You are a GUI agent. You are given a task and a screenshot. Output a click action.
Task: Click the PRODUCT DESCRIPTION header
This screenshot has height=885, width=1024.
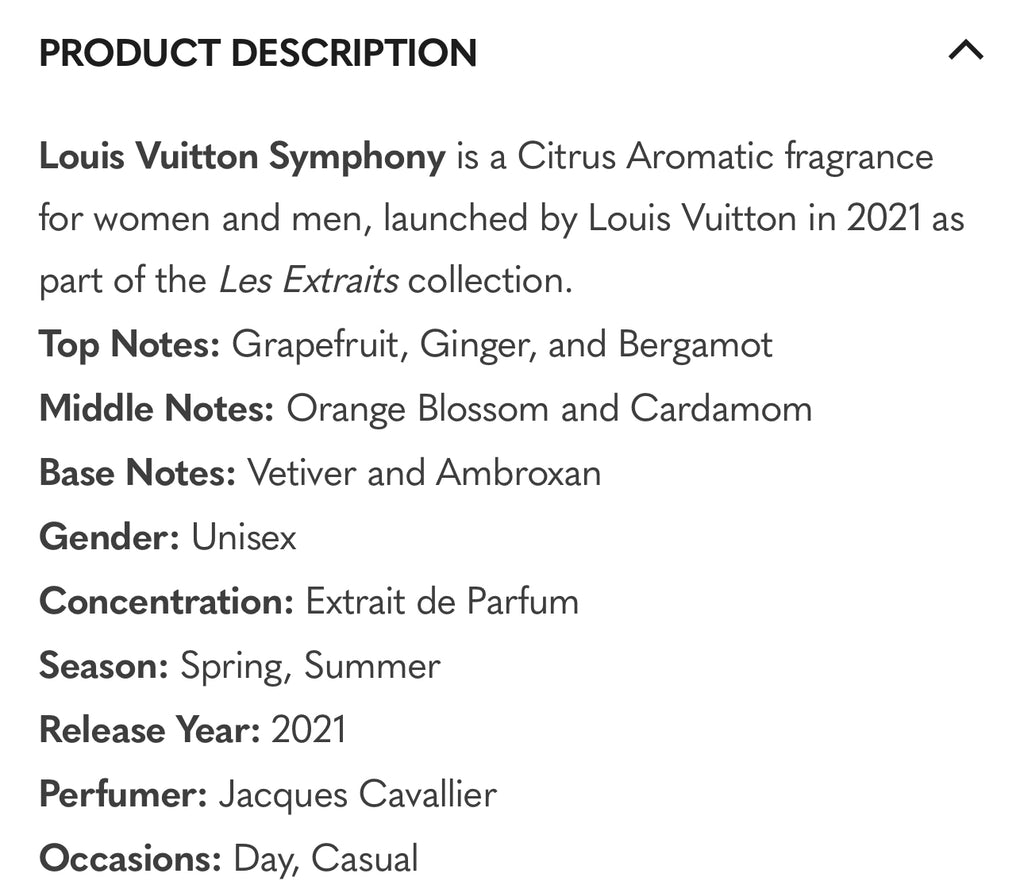click(258, 53)
